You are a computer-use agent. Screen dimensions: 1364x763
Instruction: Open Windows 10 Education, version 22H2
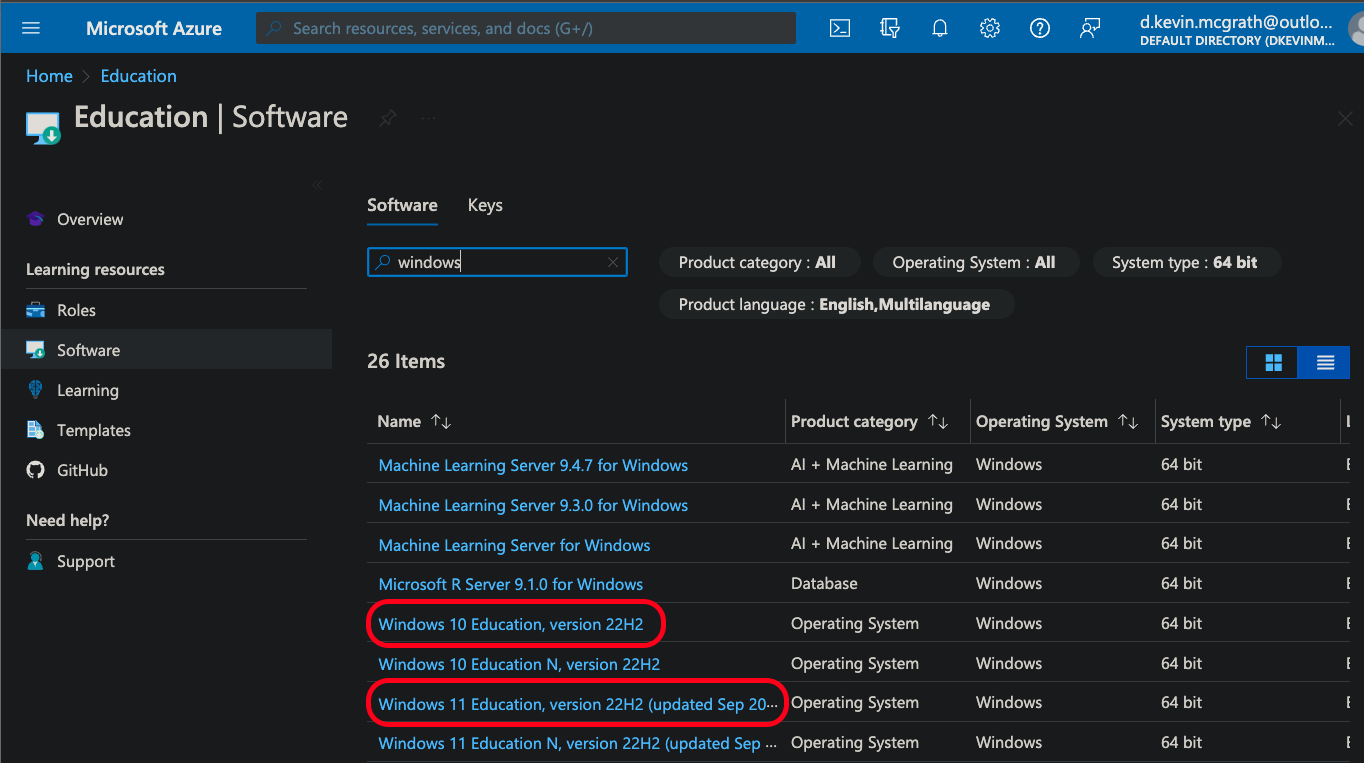[x=510, y=624]
